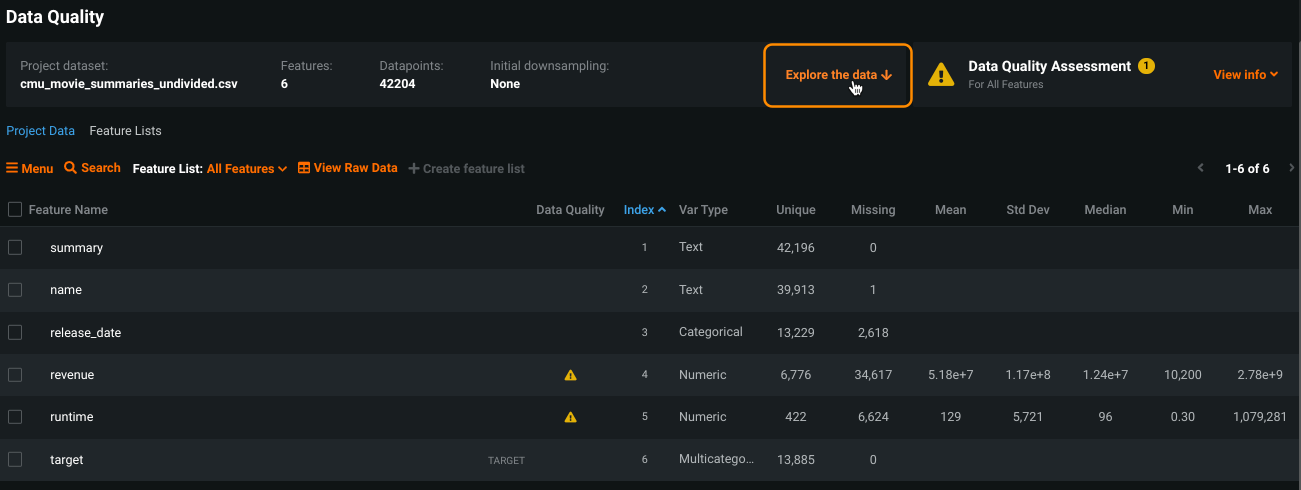The height and width of the screenshot is (490, 1301).
Task: Expand the View info dropdown
Action: 1245,75
